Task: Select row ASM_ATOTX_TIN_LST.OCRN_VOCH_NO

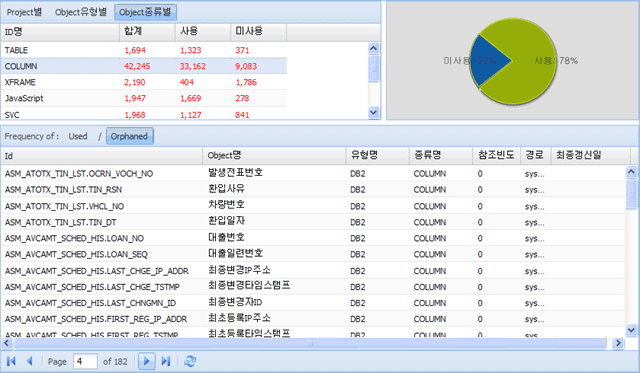Action: pos(313,173)
